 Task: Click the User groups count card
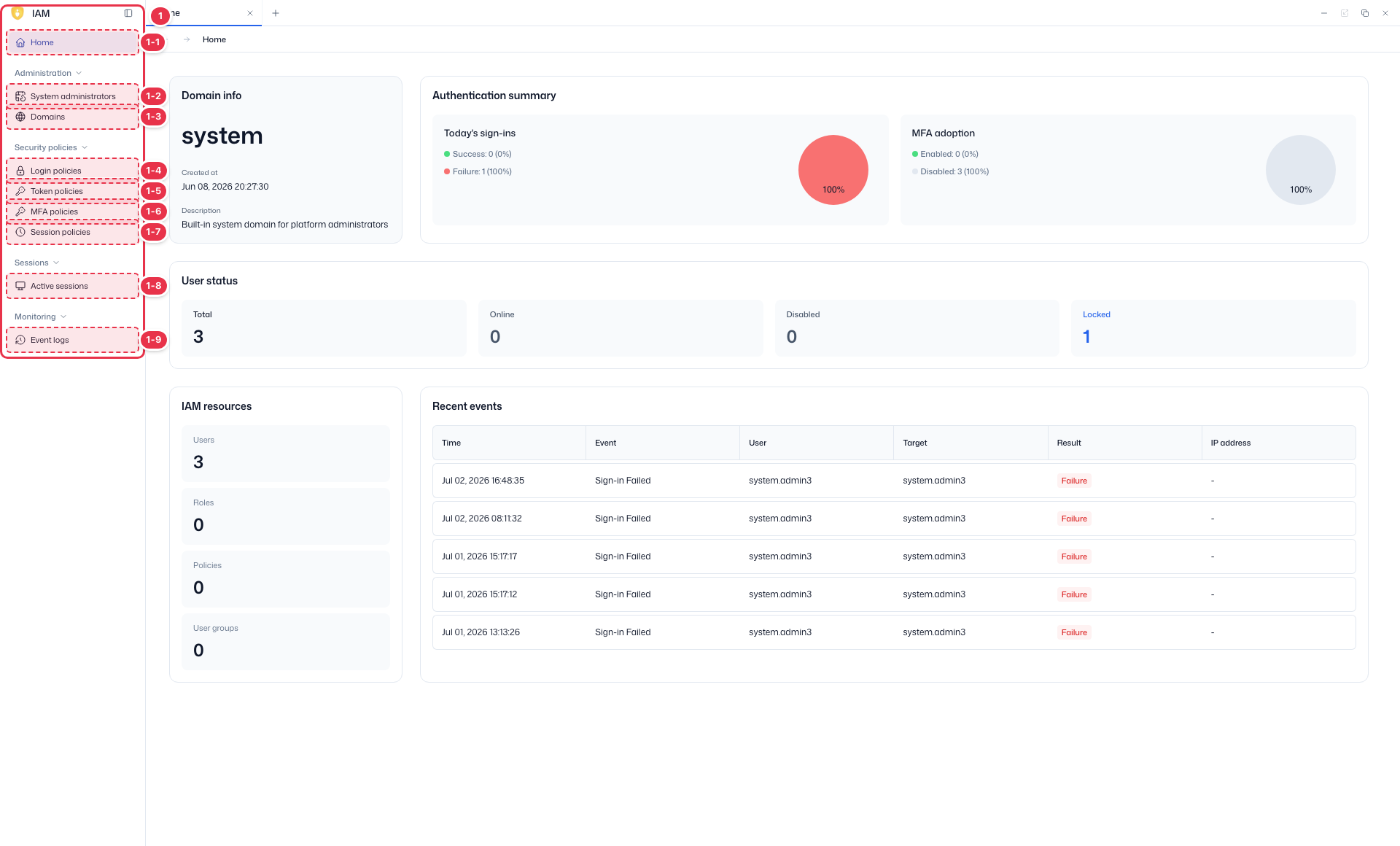(286, 642)
